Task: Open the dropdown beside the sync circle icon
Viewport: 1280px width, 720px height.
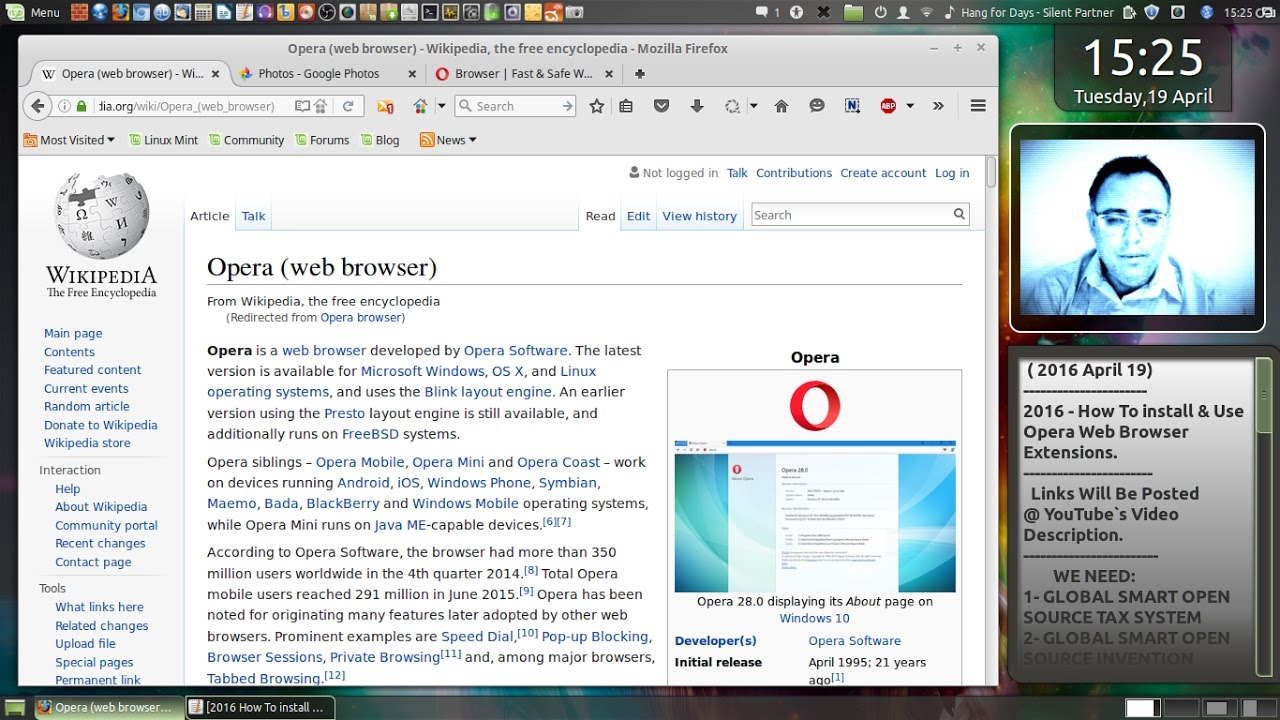Action: [x=754, y=106]
